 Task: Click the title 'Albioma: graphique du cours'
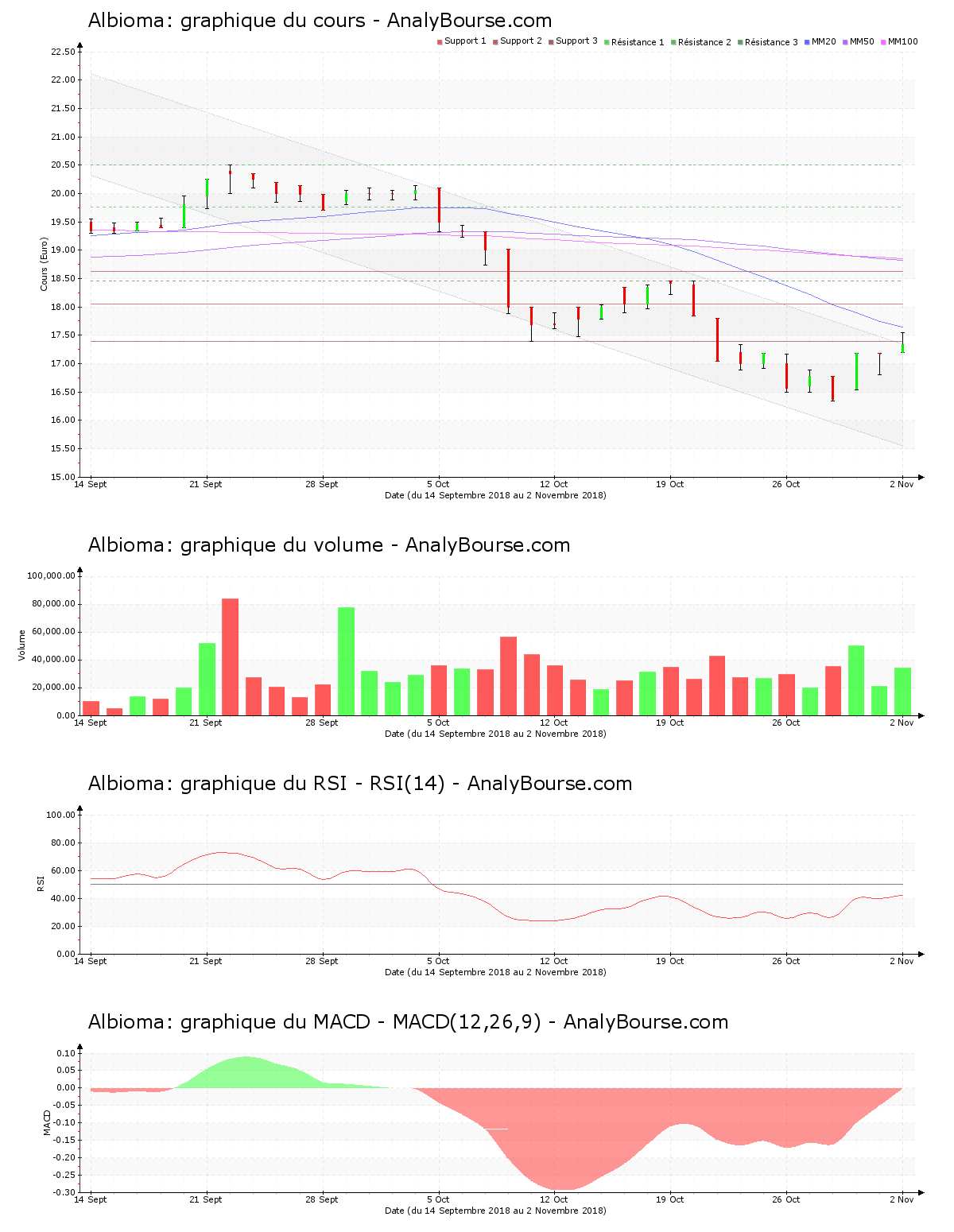tap(227, 21)
